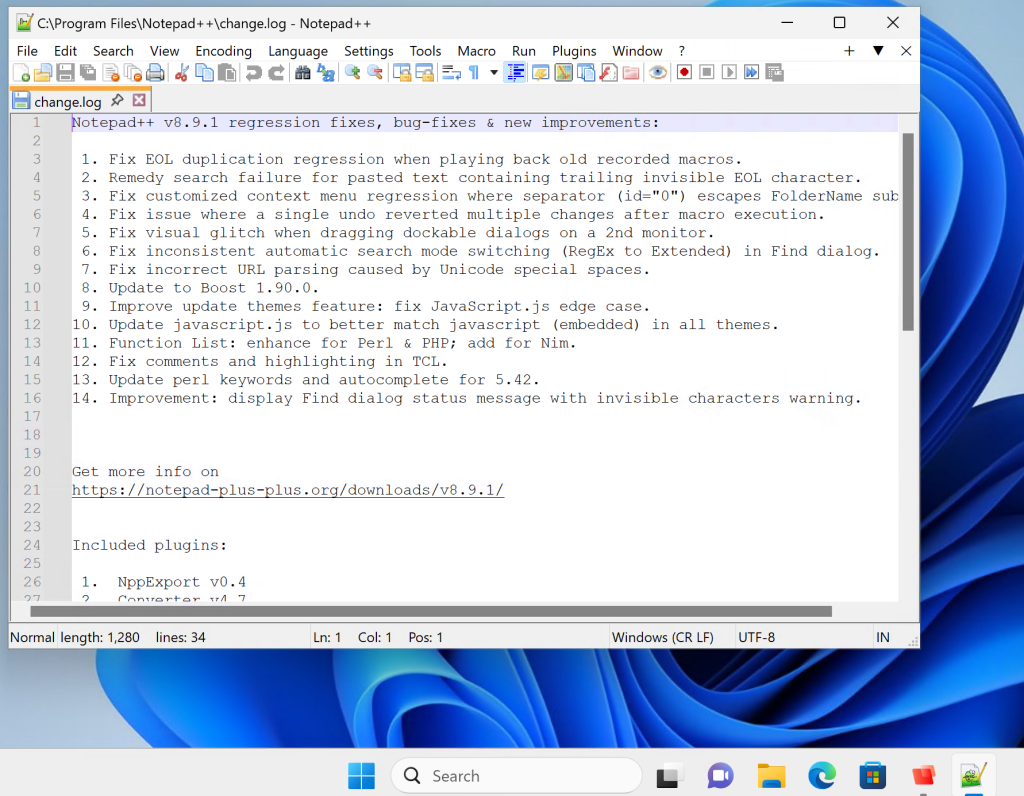Open the Encoding menu
Image resolution: width=1024 pixels, height=796 pixels.
pos(223,51)
